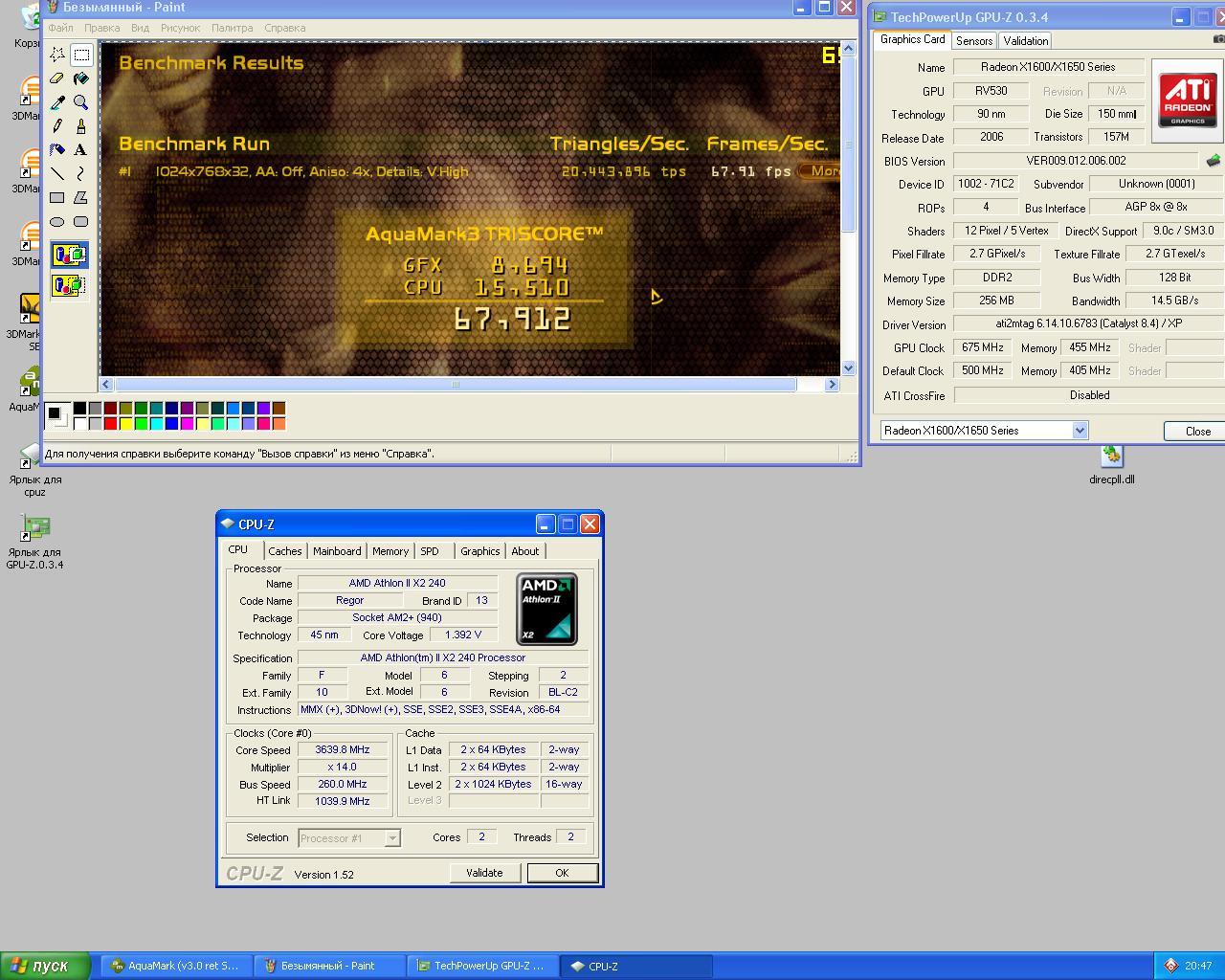Pick the white color swatch in Paint palette

tap(79, 423)
